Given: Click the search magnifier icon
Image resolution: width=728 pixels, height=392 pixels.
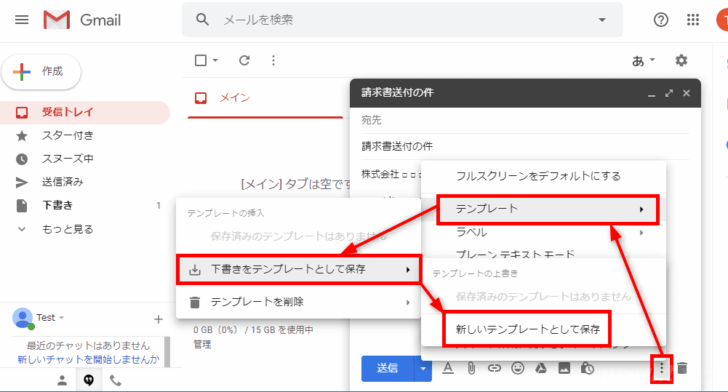Looking at the screenshot, I should pyautogui.click(x=202, y=20).
